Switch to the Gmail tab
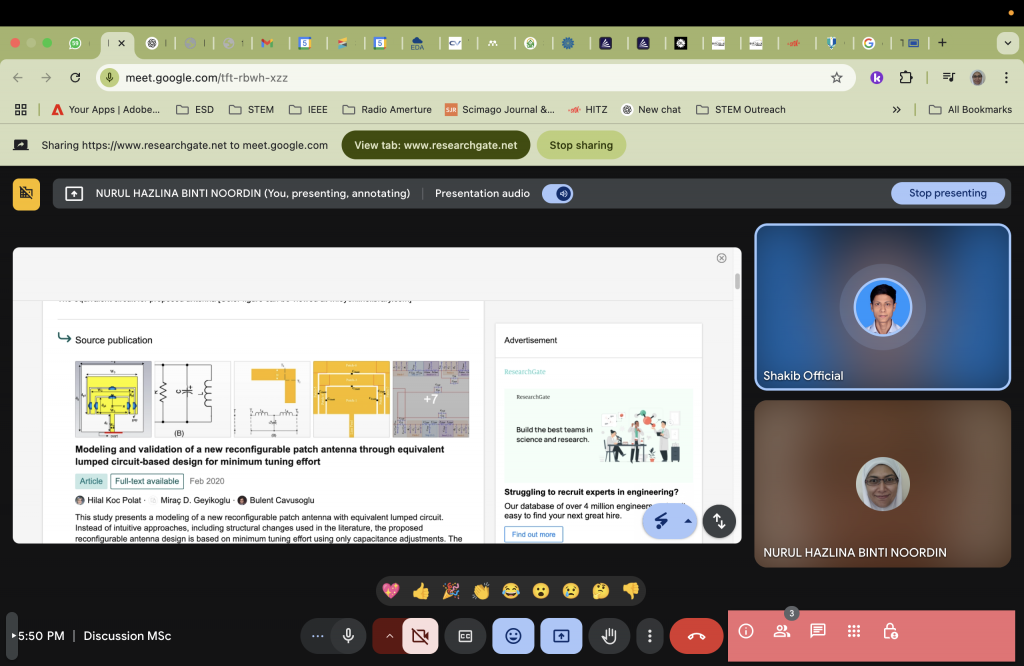Screen dimensions: 1024x666 pos(266,43)
